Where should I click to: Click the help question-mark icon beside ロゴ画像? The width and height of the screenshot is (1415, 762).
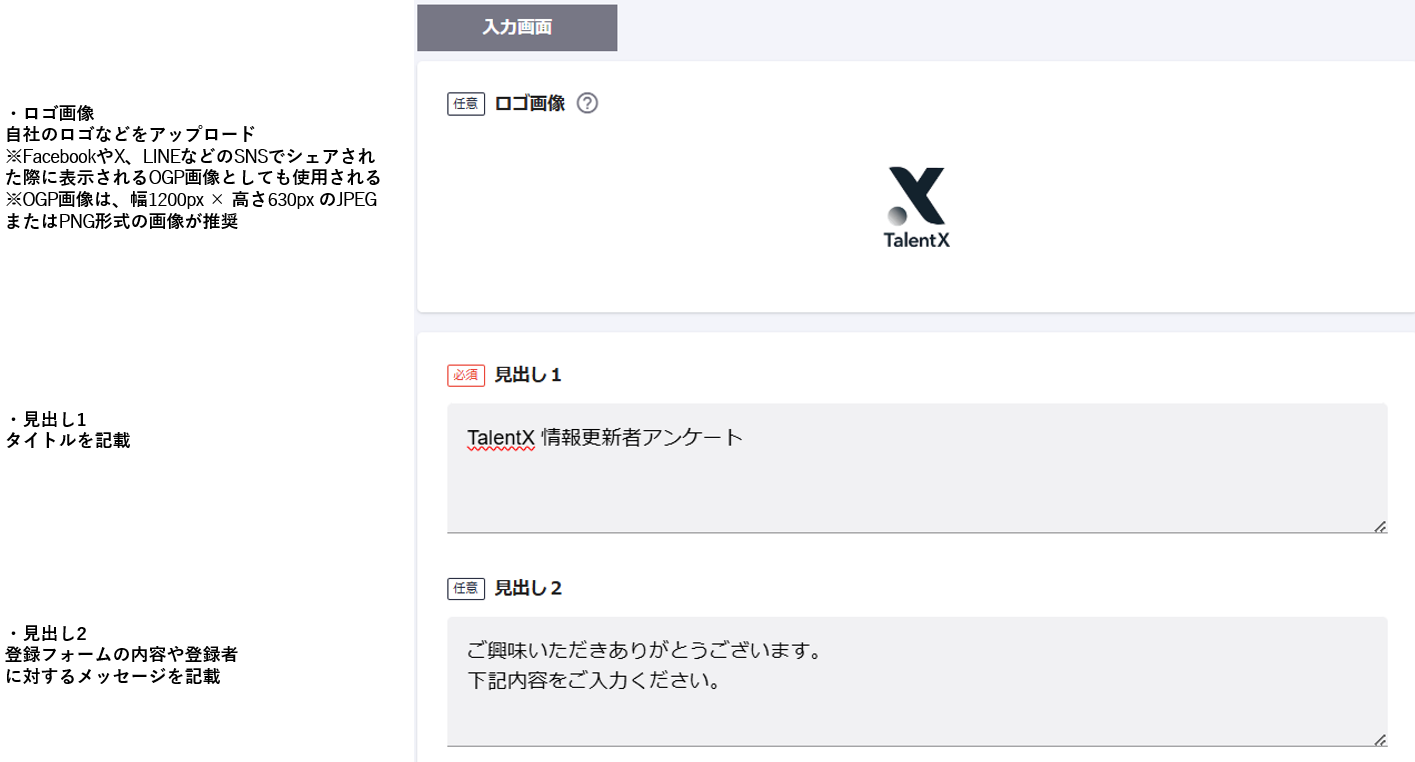[x=588, y=103]
